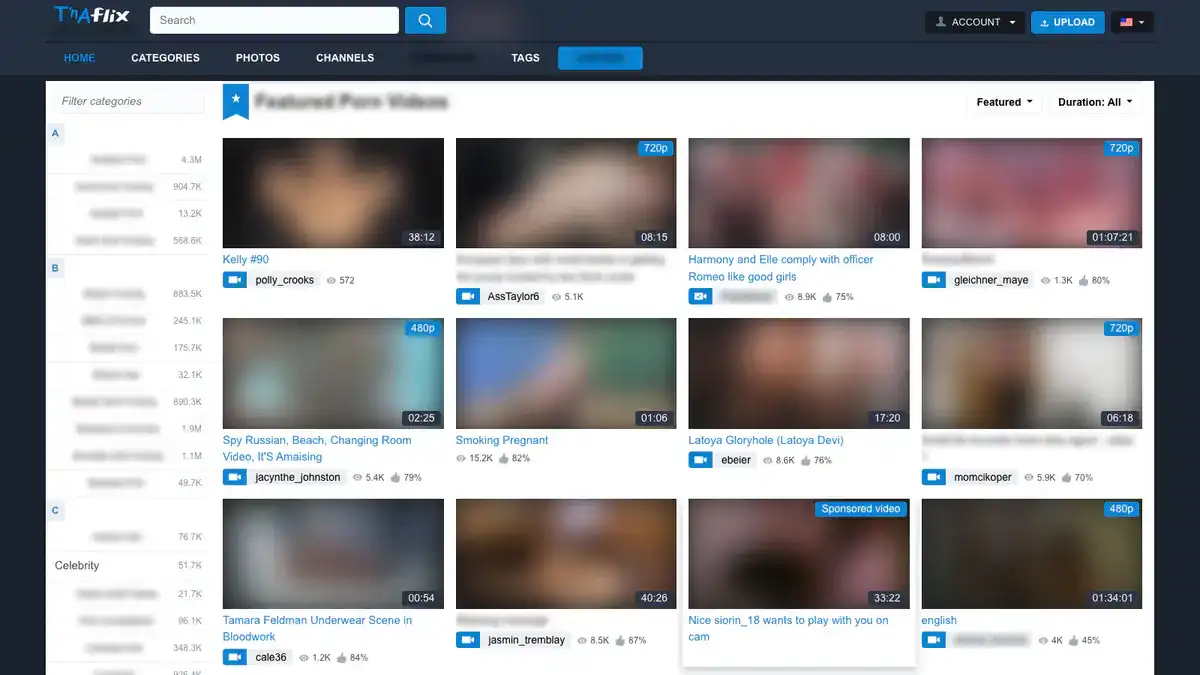Click the 720p badge on the 06:18 video
1200x675 pixels.
point(1121,328)
